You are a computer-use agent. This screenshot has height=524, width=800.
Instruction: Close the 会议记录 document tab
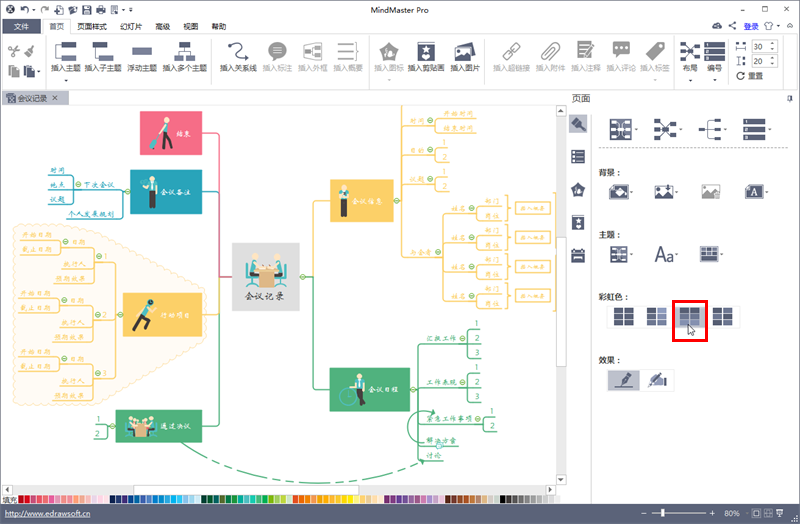[x=55, y=98]
